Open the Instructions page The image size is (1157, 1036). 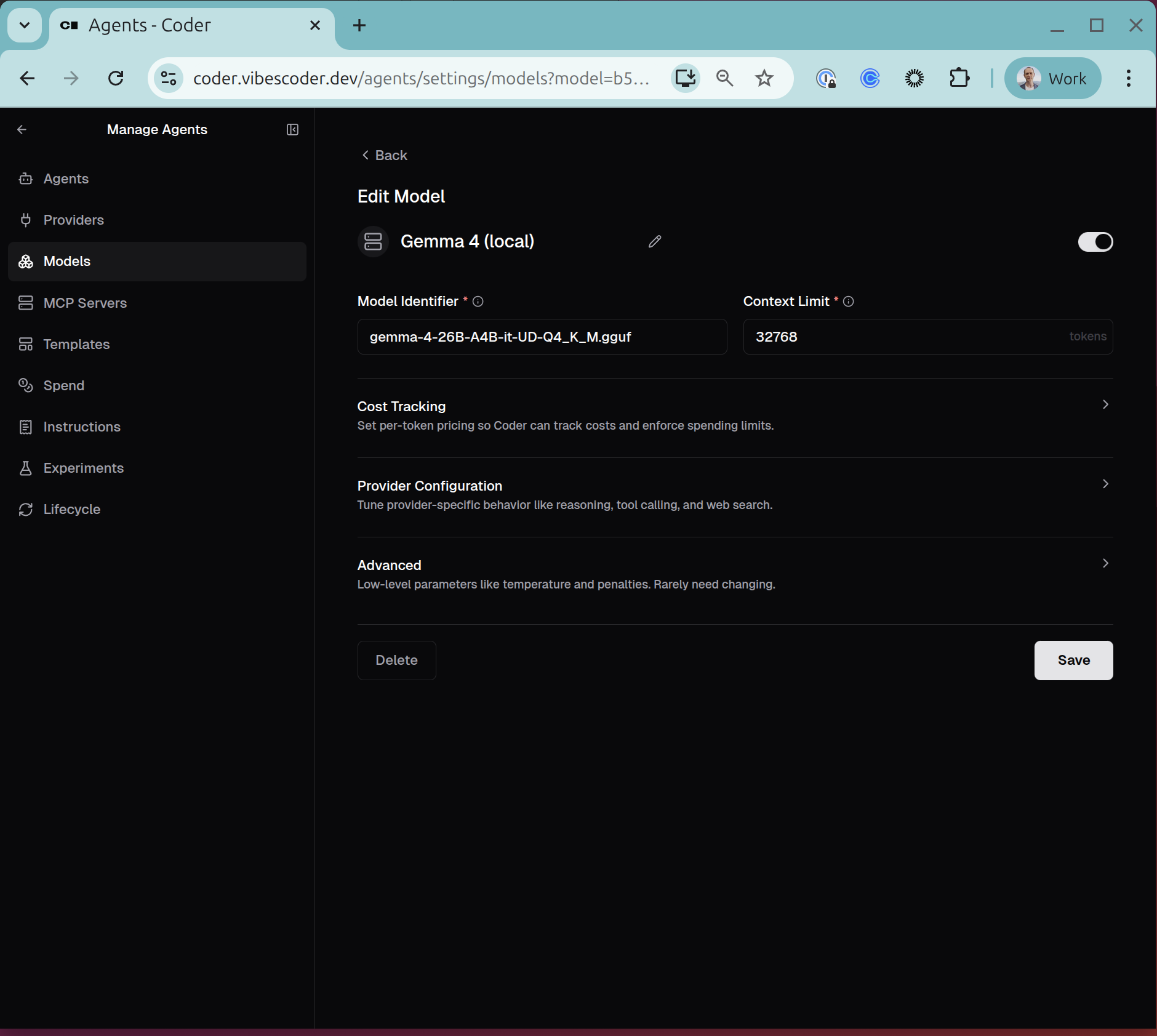(157, 427)
